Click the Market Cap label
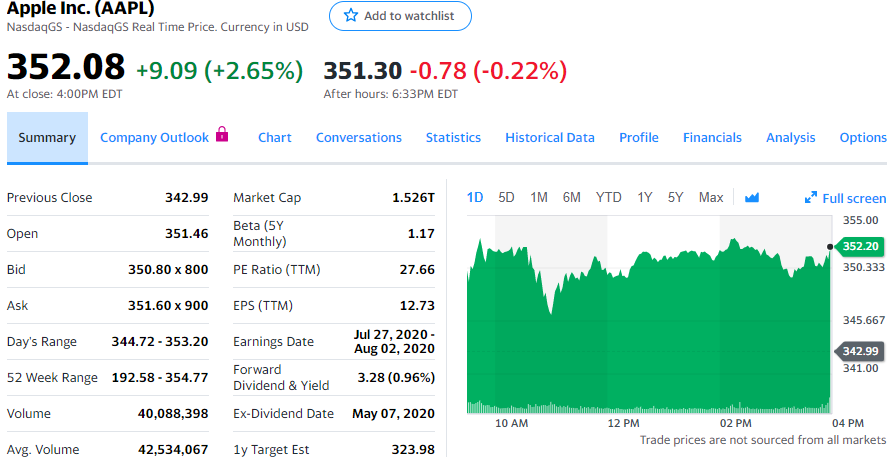This screenshot has width=887, height=457. (x=267, y=198)
